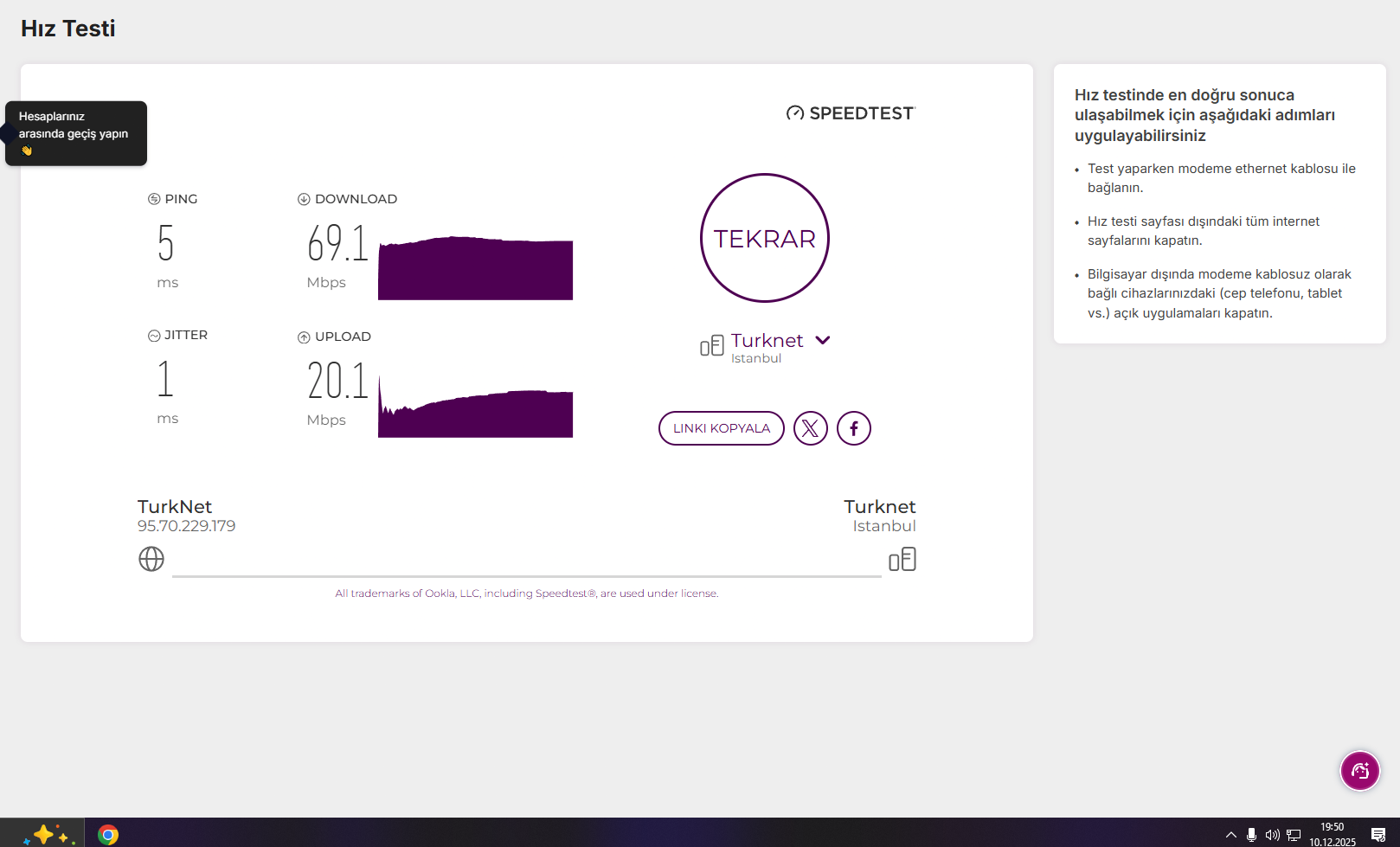
Task: Click the Speedtest logo
Action: [851, 113]
